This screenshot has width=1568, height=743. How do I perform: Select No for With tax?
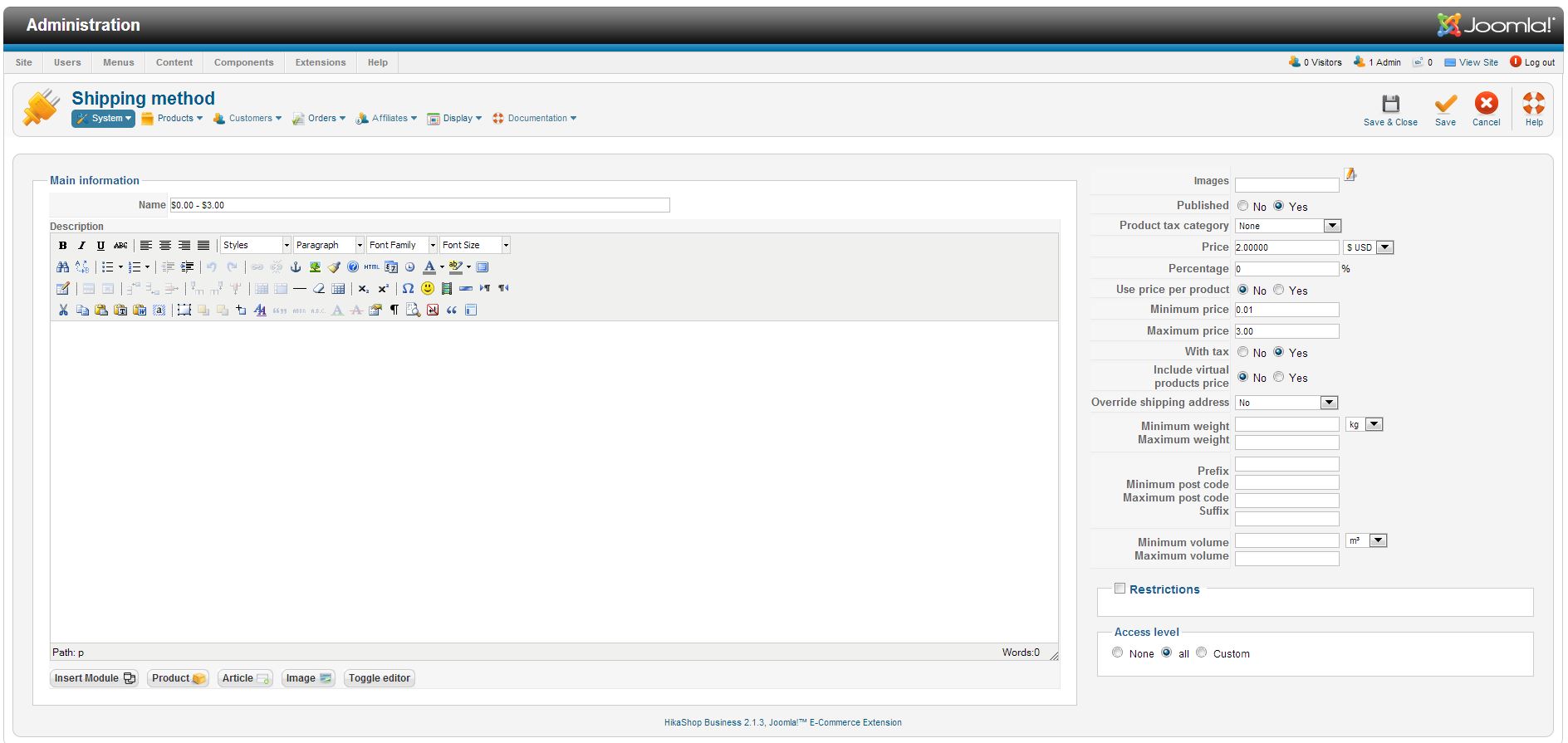tap(1242, 352)
